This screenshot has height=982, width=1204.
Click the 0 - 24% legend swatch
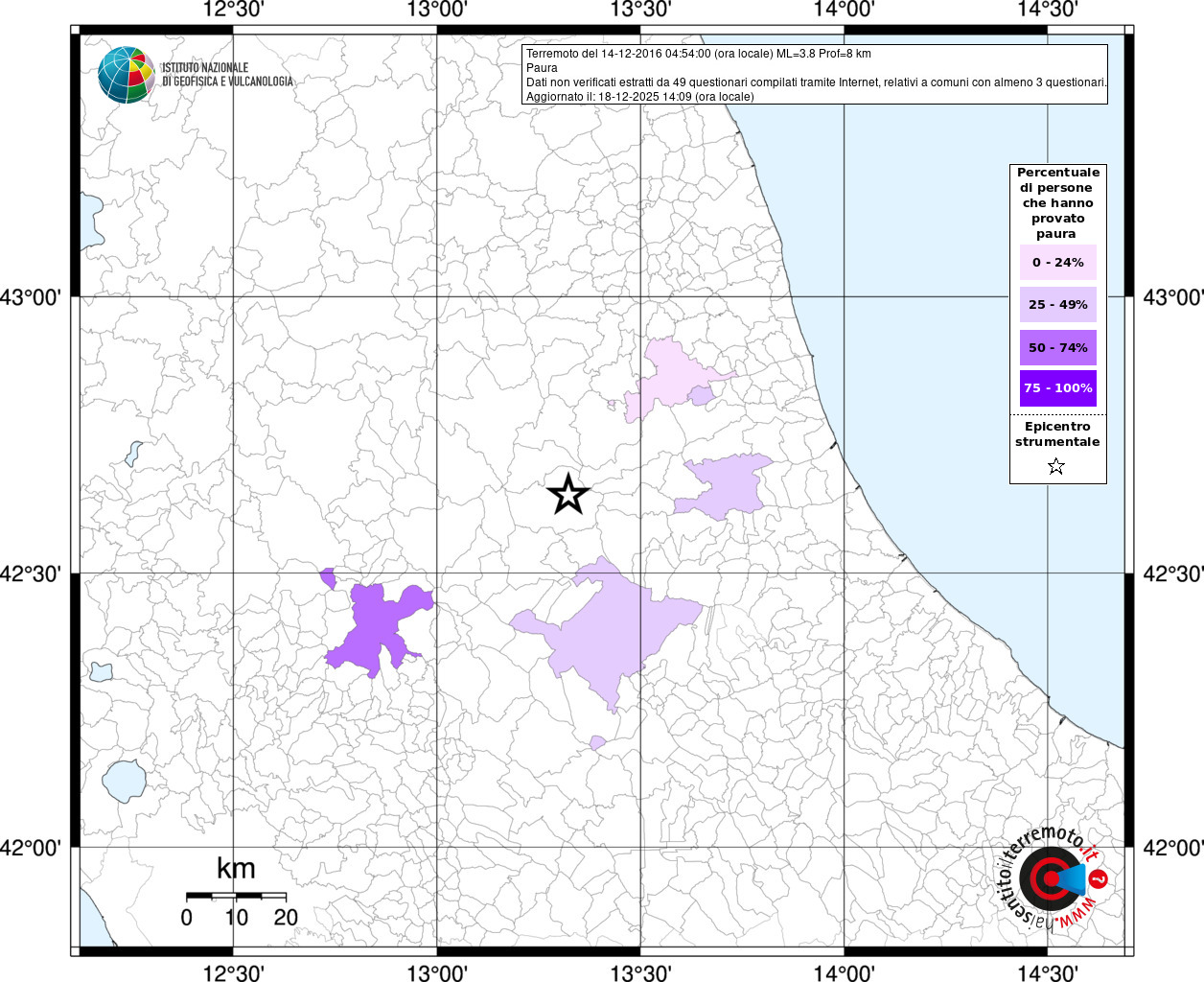1058,263
